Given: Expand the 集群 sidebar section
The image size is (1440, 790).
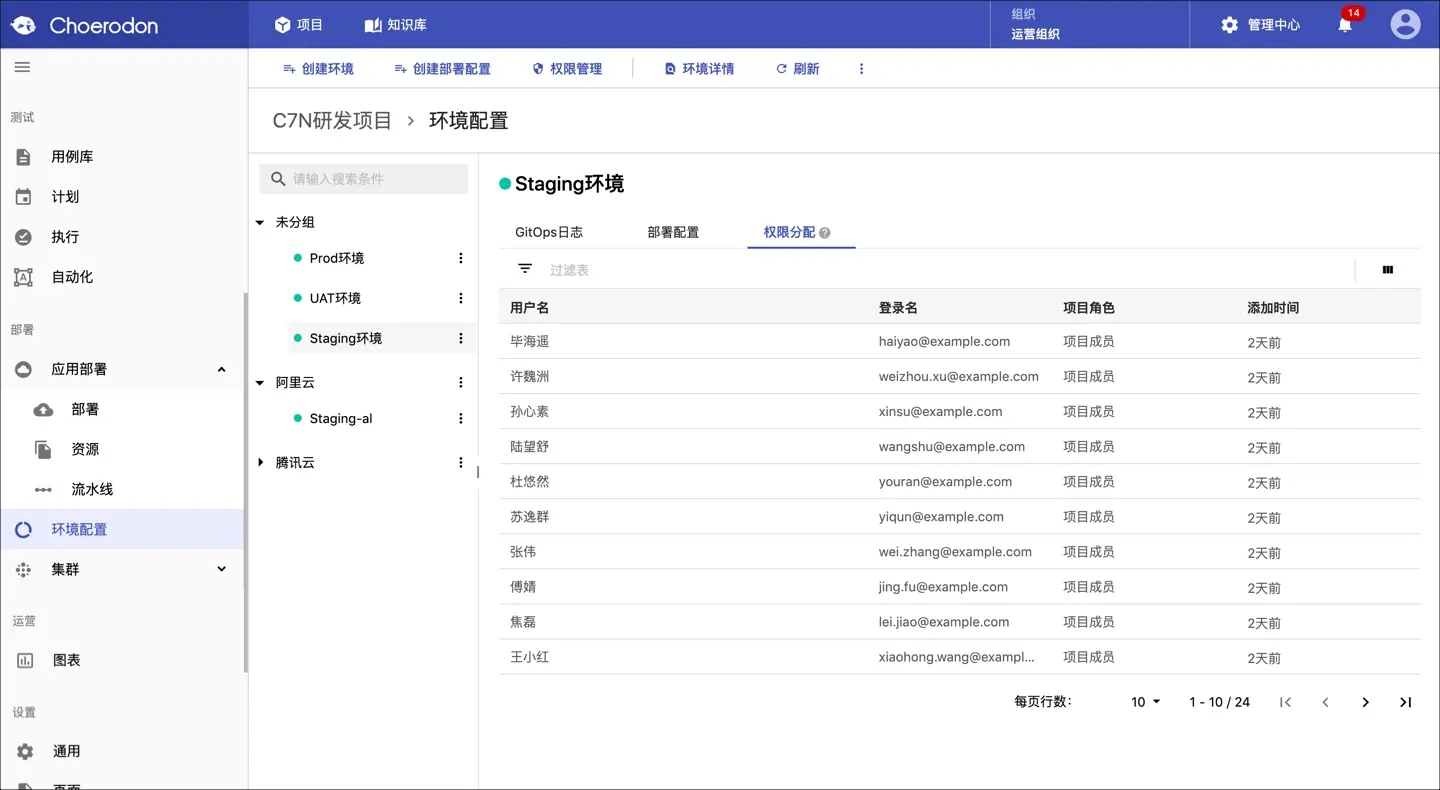Looking at the screenshot, I should click(221, 569).
